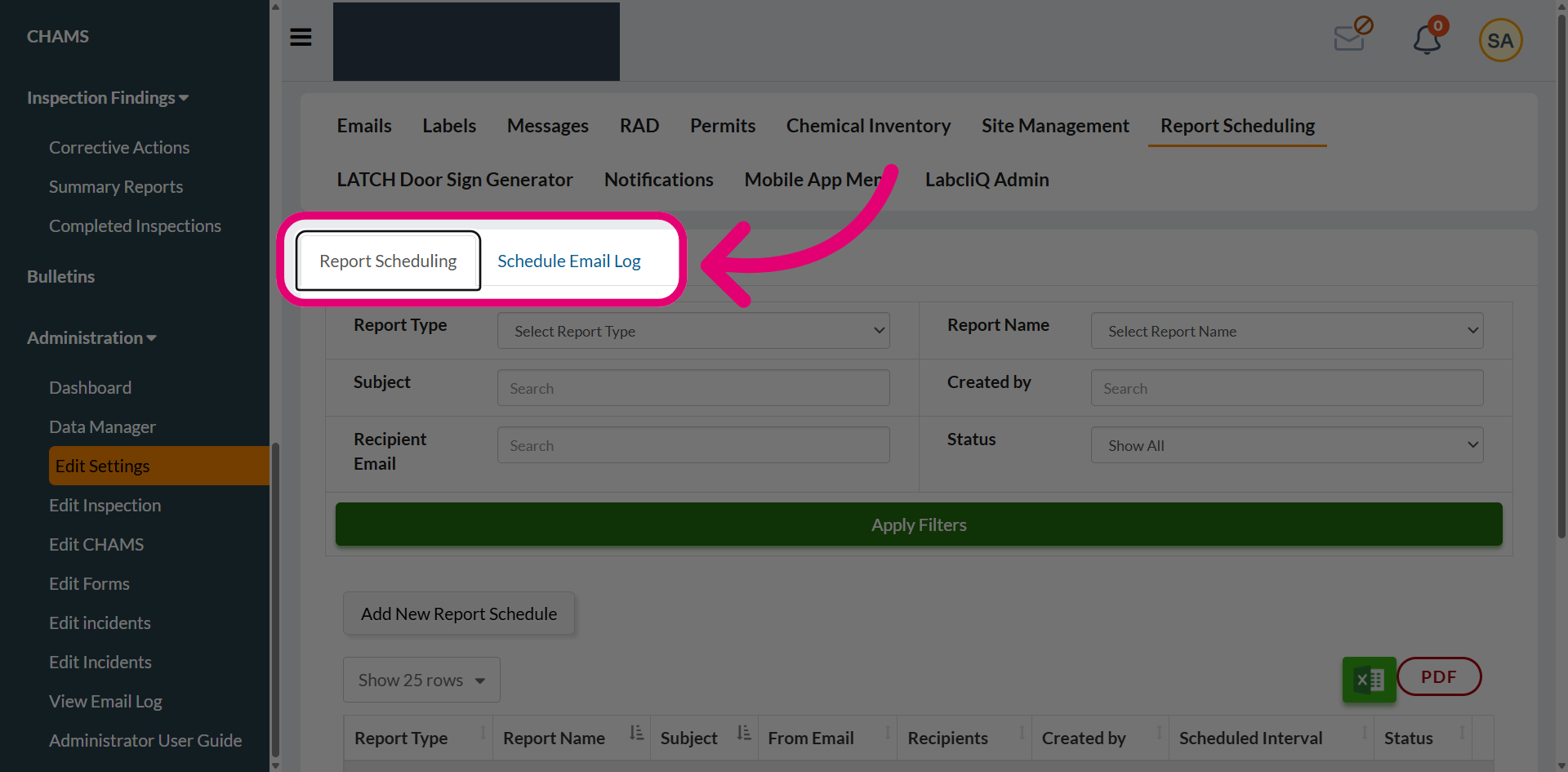Open Bulletins in sidebar
Image resolution: width=1568 pixels, height=772 pixels.
60,277
